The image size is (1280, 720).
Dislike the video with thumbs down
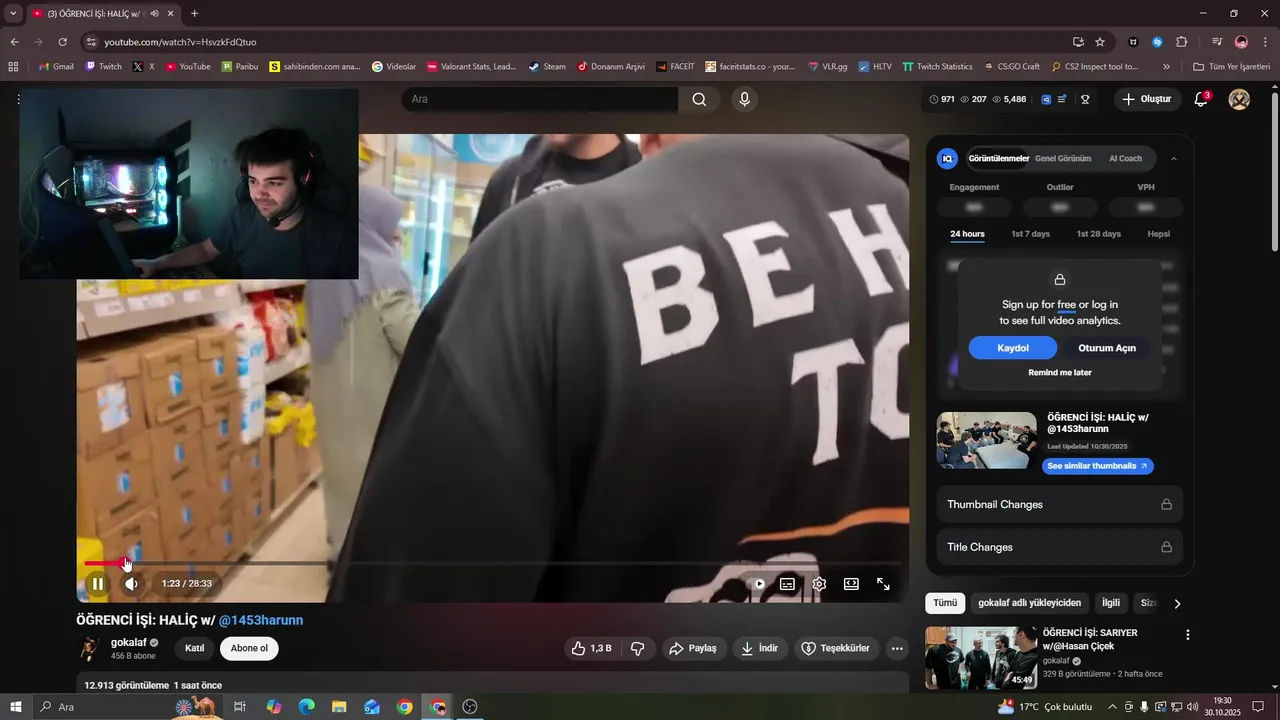point(638,648)
